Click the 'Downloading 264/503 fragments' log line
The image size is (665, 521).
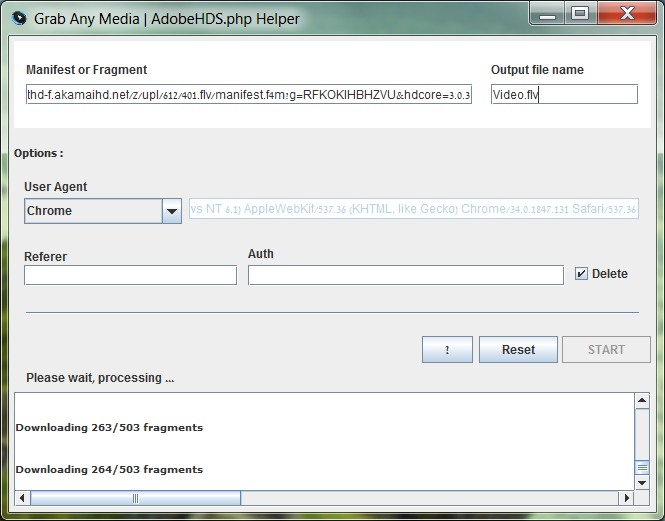pos(109,469)
